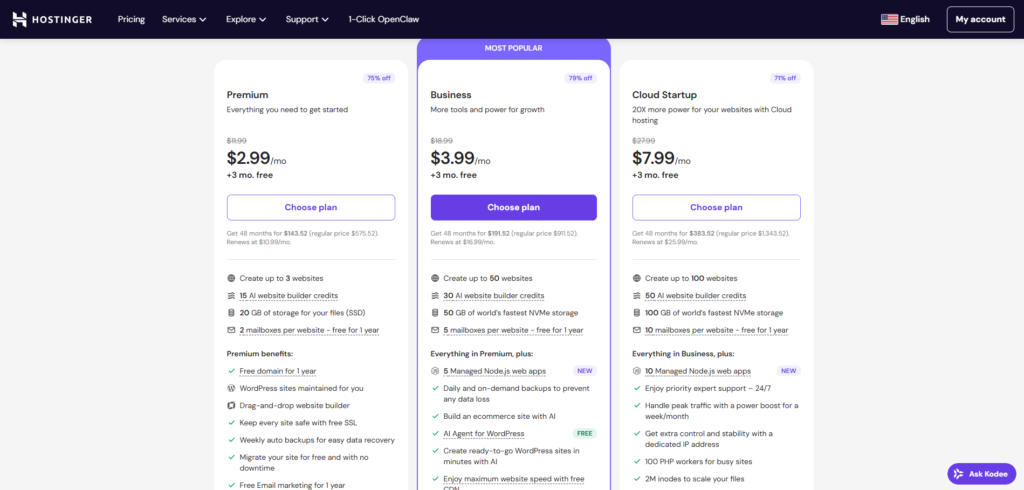Click the Managed Node.js icon in Business plan

pos(435,370)
